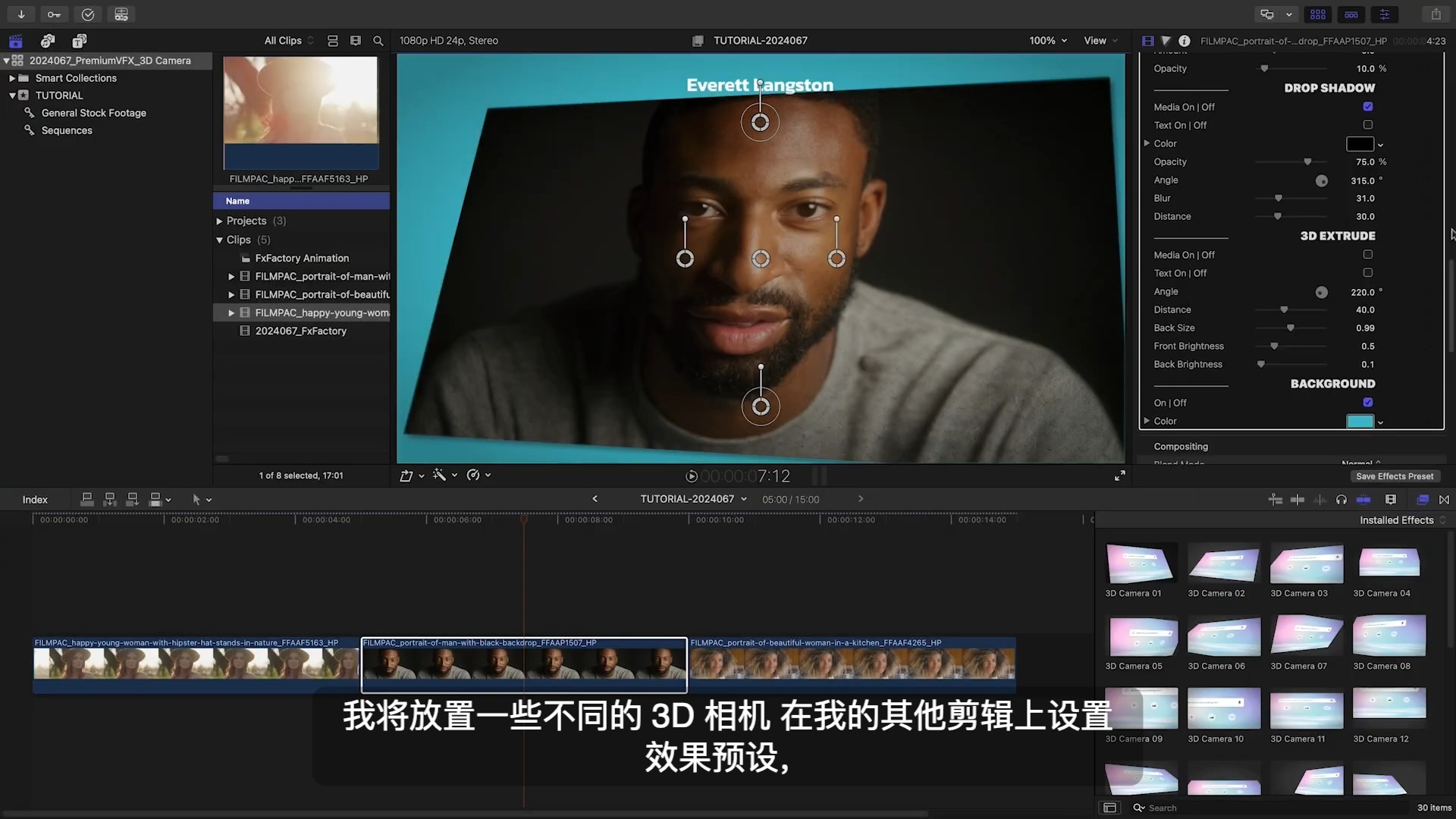
Task: Expand the Projects group
Action: (219, 221)
